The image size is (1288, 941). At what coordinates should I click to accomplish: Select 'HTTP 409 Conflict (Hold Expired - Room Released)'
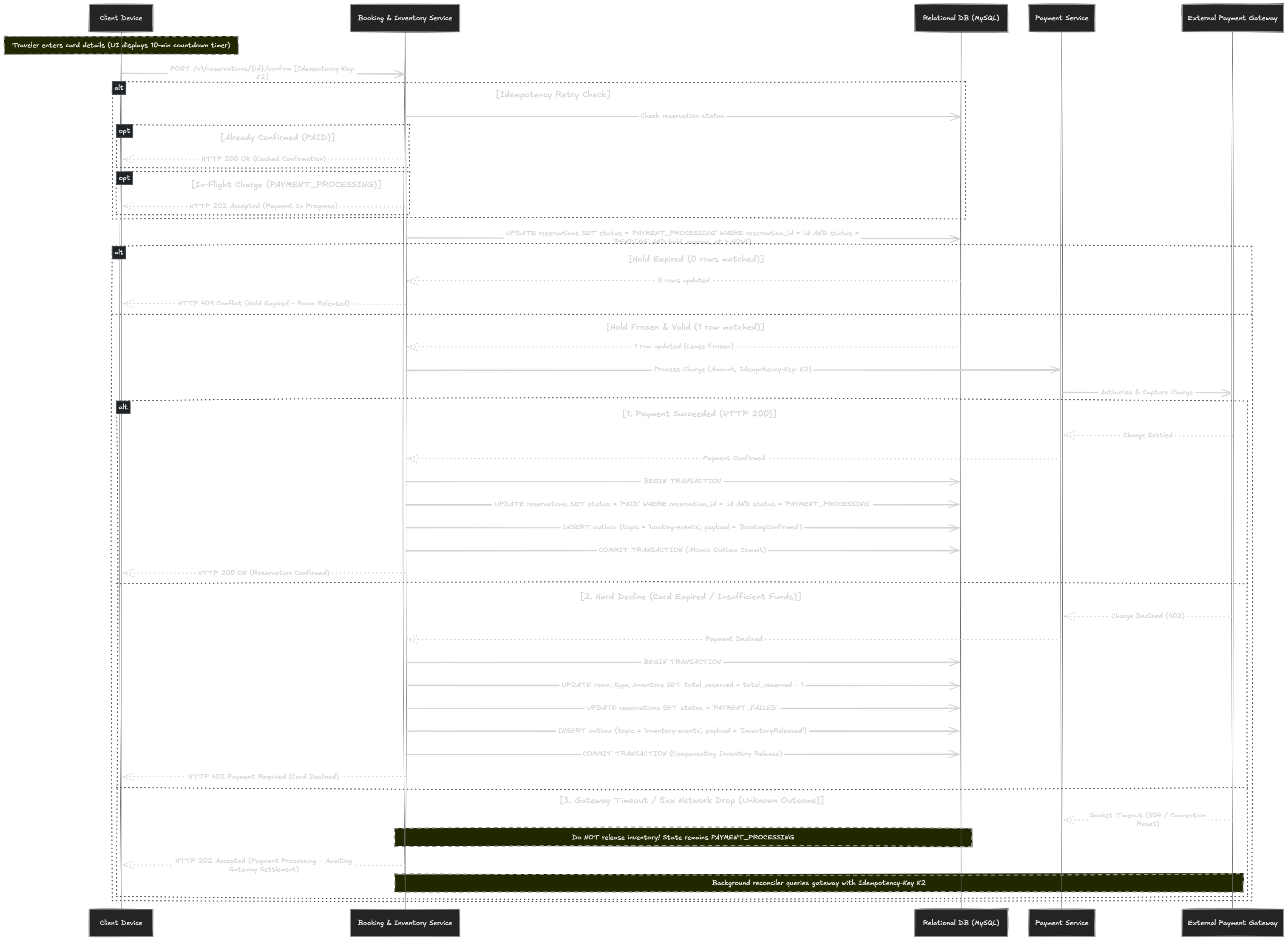click(264, 303)
